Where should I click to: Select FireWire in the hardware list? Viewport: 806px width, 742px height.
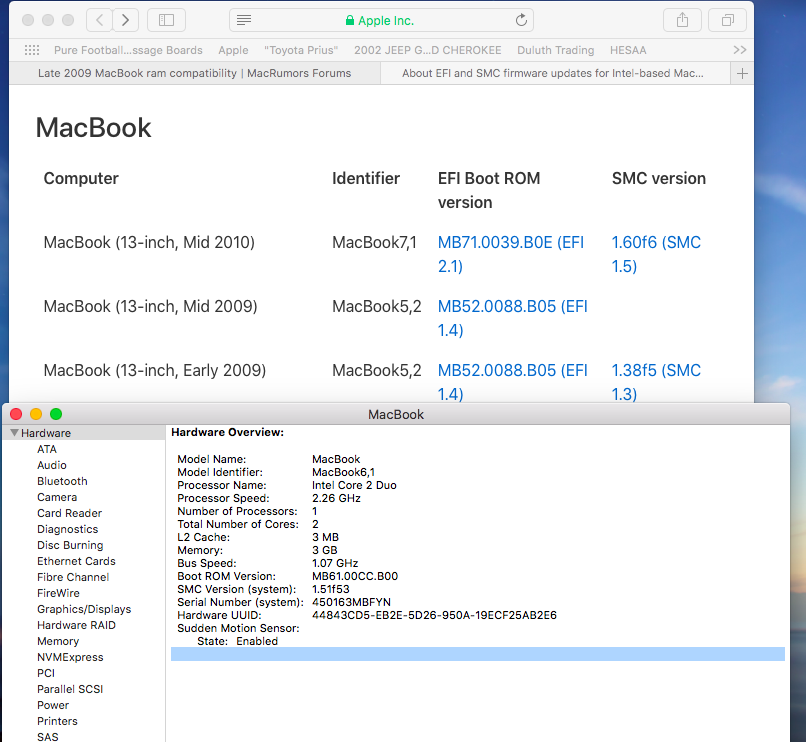(58, 593)
